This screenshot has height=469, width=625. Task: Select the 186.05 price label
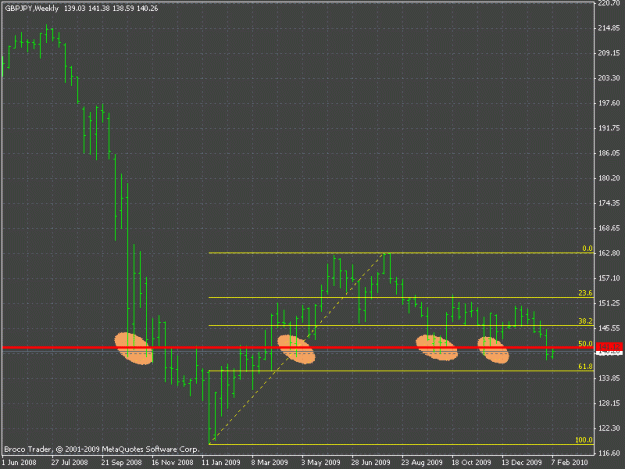(x=609, y=153)
